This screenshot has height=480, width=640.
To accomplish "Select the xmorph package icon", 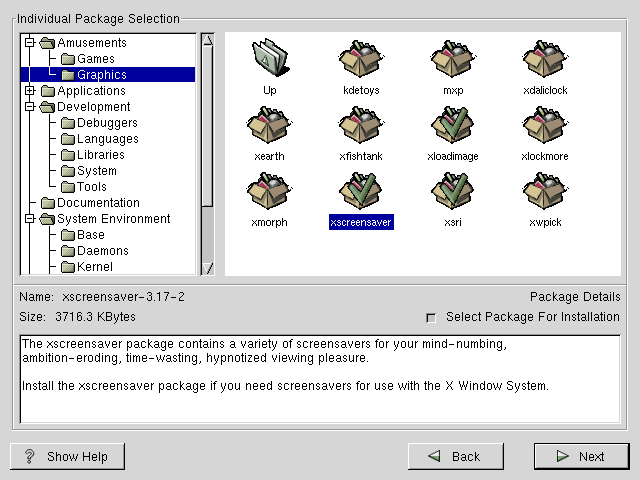I will point(269,192).
